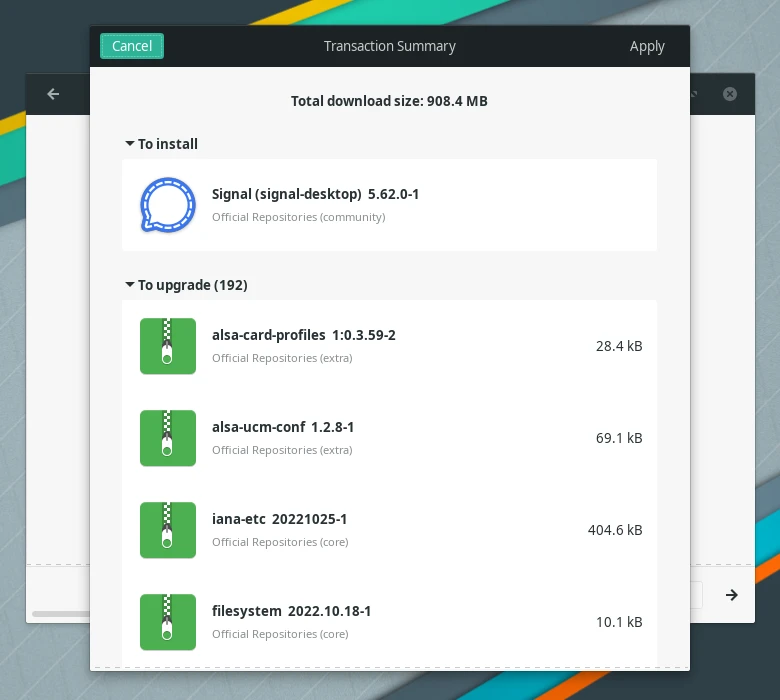Select Signal (signal-desktop) 5.62.0-1 text
Image resolution: width=780 pixels, height=700 pixels.
pos(315,194)
